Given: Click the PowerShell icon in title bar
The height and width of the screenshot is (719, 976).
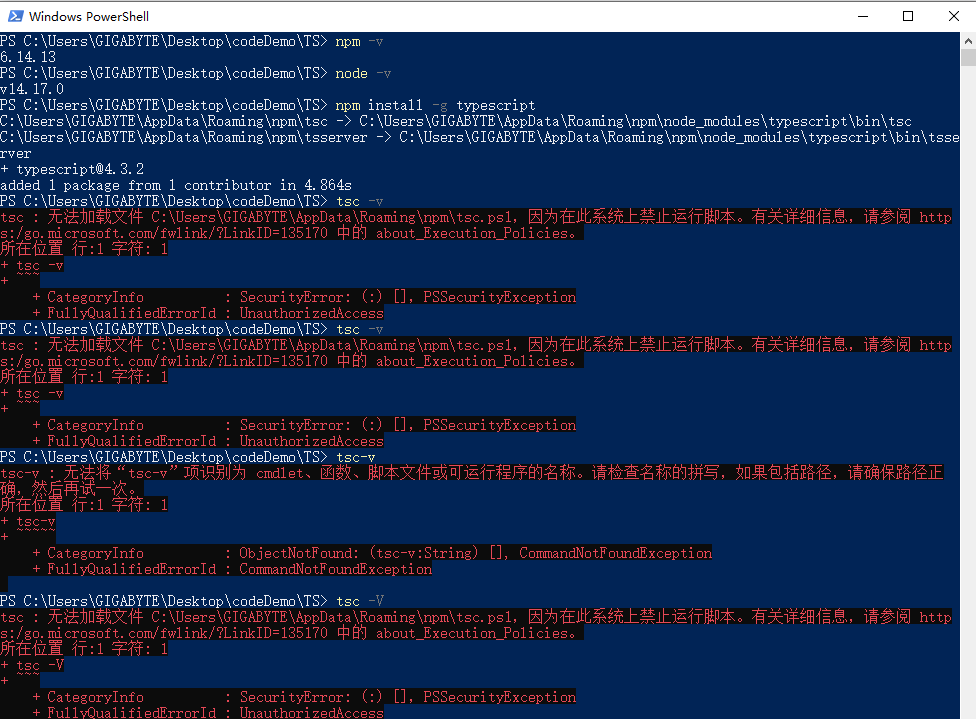Looking at the screenshot, I should 16,16.
